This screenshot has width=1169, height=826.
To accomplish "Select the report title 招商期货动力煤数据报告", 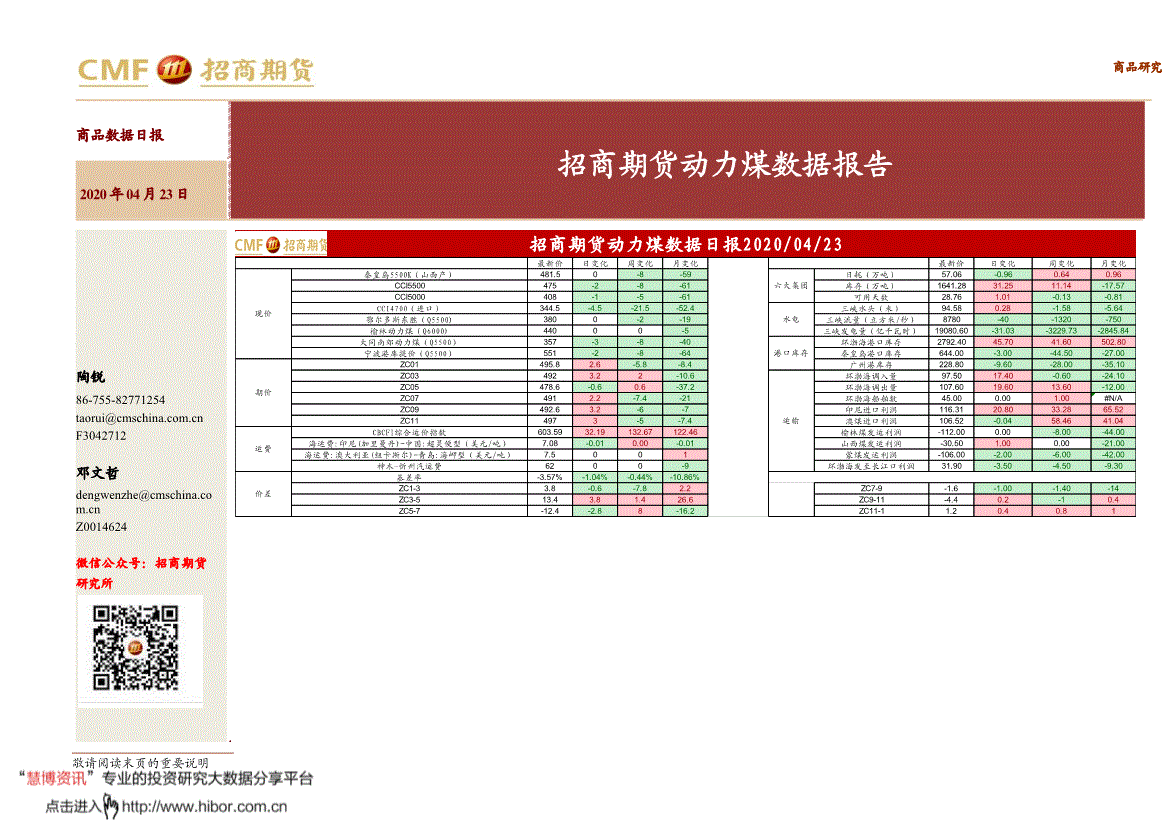I will 725,164.
